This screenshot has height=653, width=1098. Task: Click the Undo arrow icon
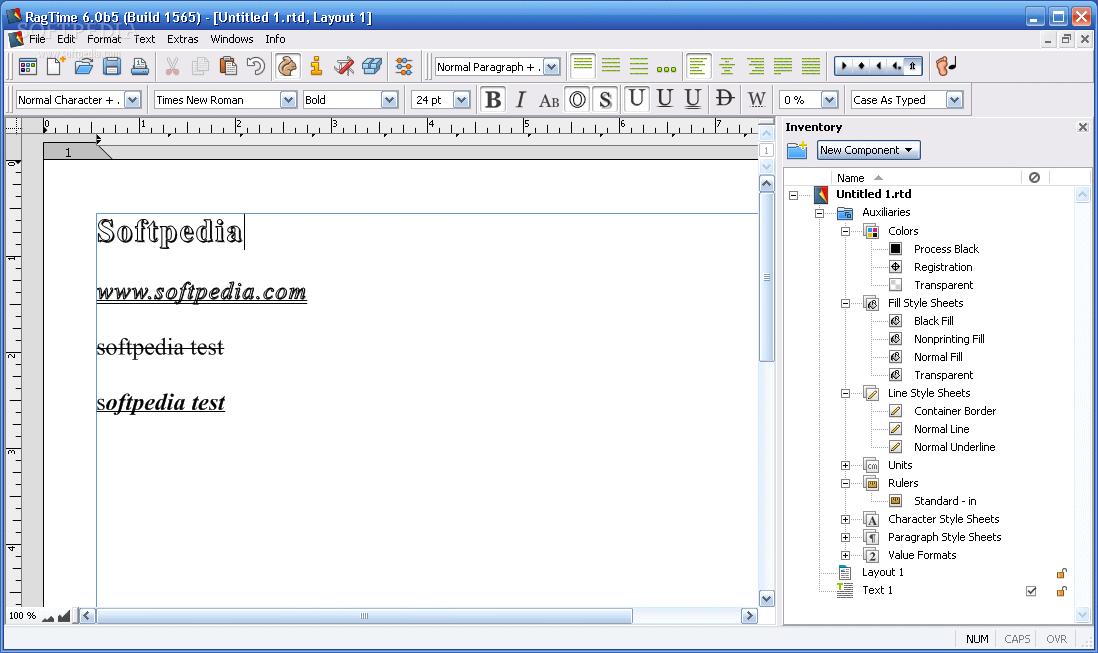pyautogui.click(x=256, y=66)
